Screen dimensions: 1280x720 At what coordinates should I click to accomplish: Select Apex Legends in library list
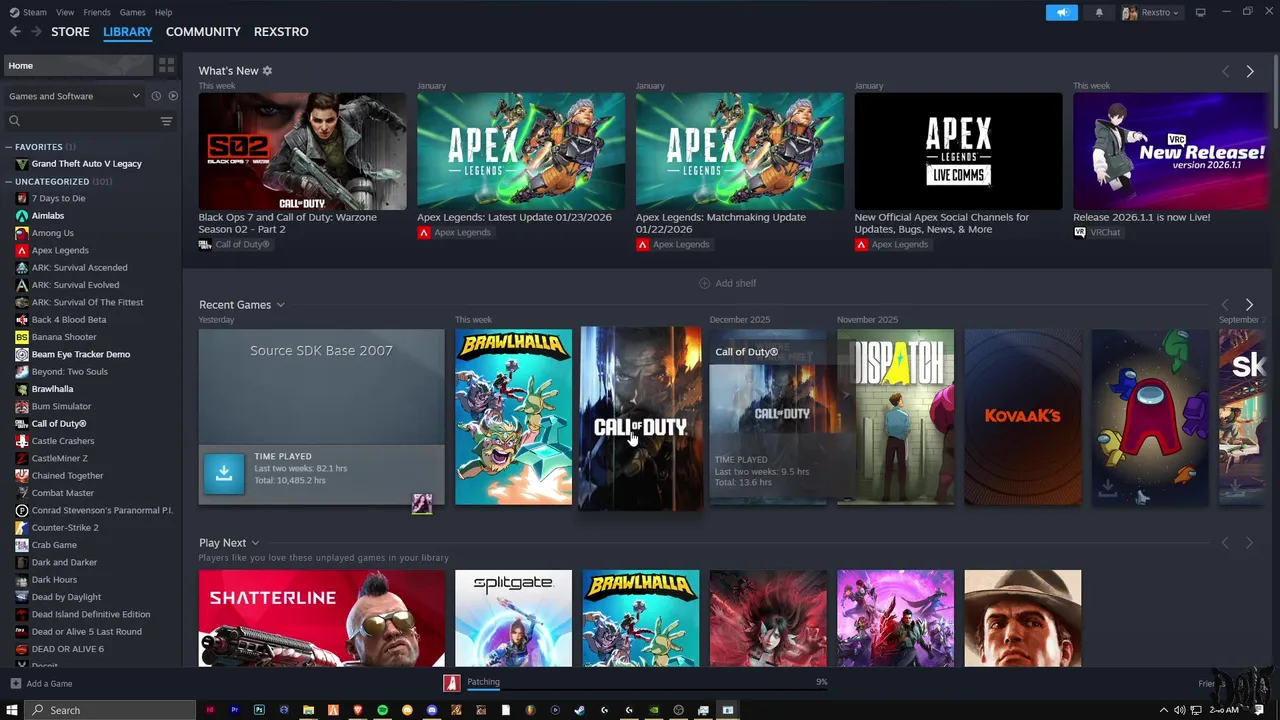pos(60,250)
